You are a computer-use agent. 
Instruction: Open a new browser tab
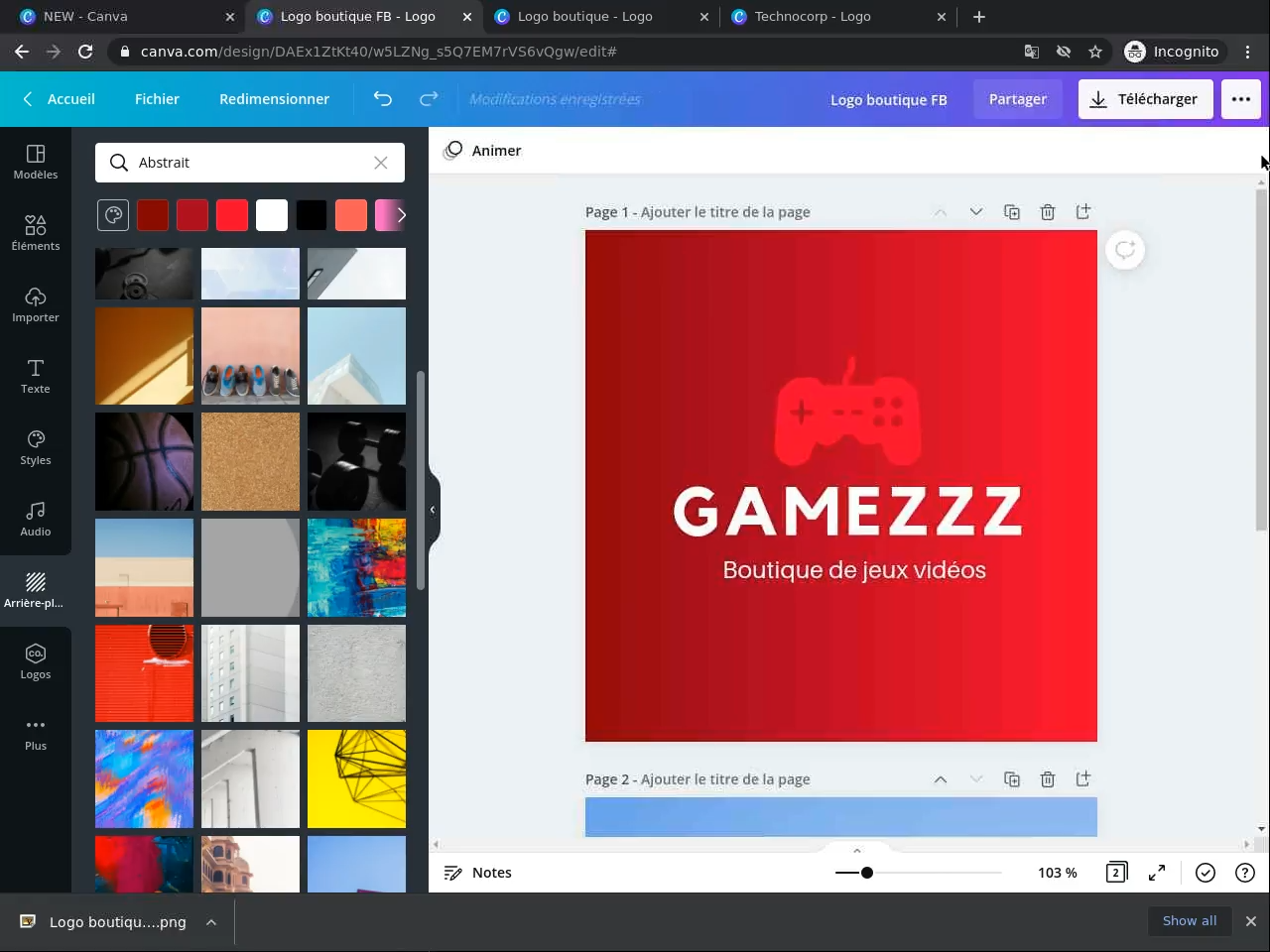(x=979, y=17)
